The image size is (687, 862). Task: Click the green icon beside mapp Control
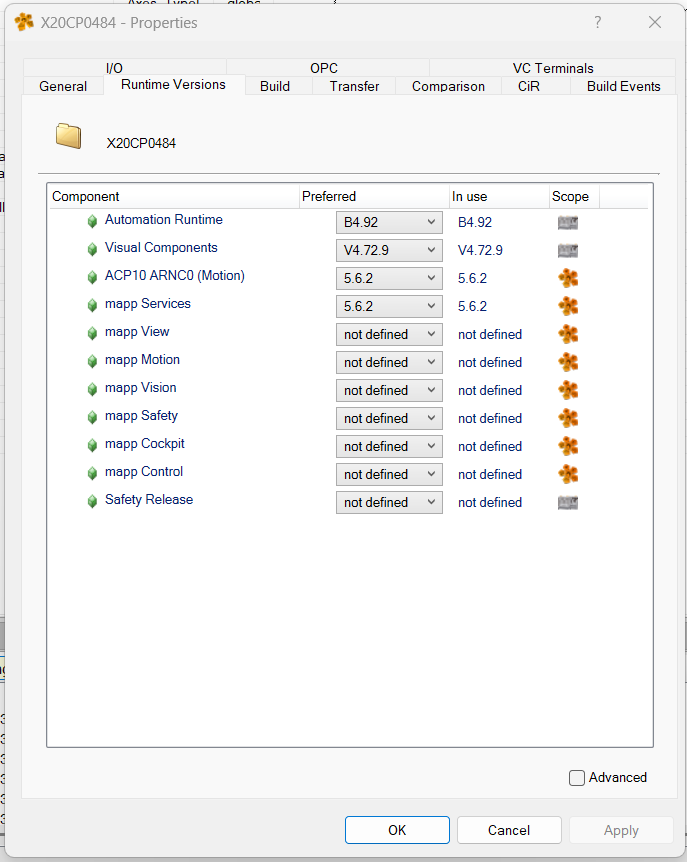click(92, 474)
